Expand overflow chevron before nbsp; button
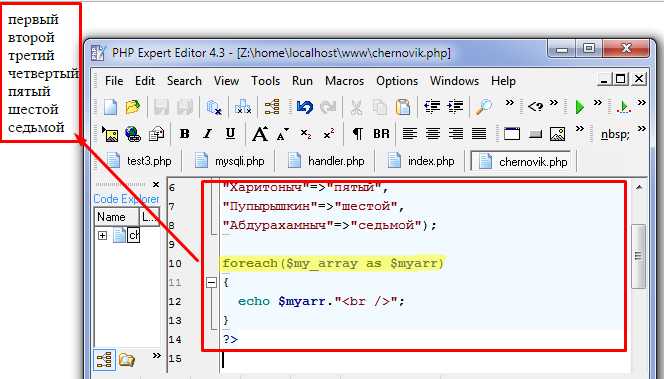 tap(580, 128)
